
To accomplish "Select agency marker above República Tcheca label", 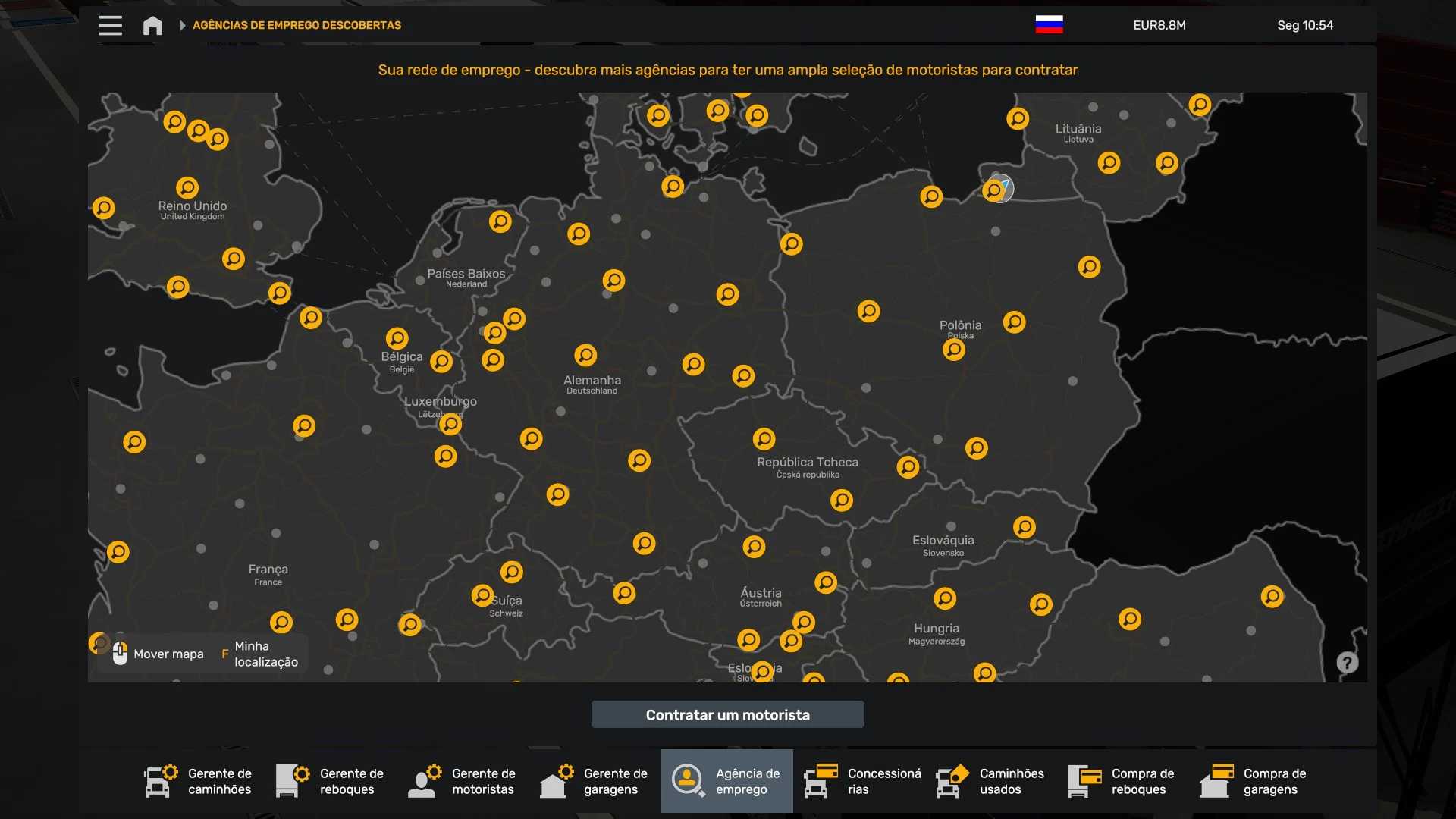I will 764,439.
